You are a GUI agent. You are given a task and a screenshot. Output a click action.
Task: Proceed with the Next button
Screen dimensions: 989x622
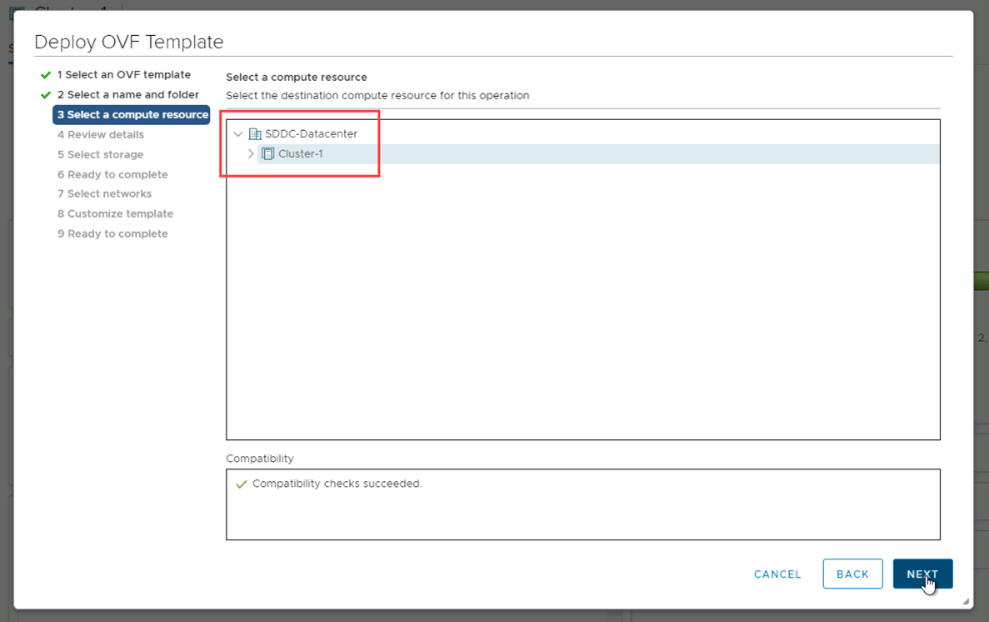[x=922, y=574]
